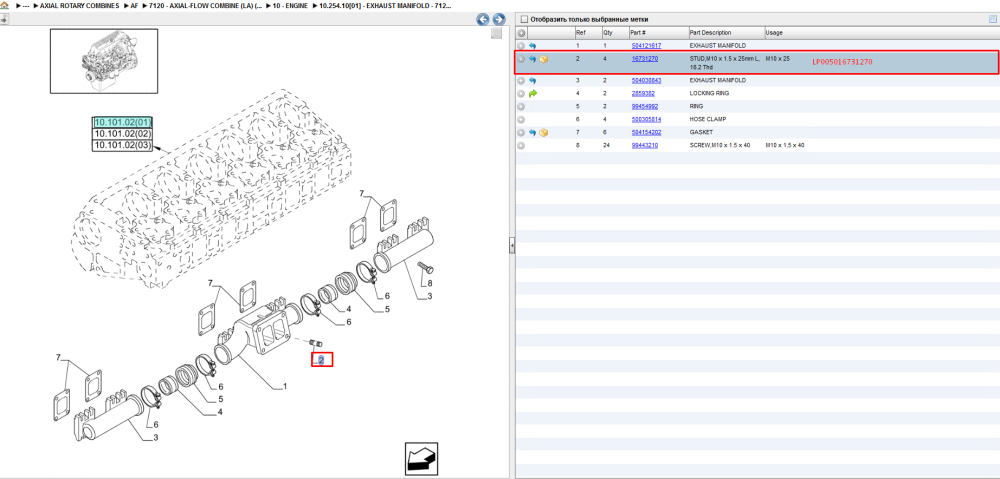Viewport: 1000px width, 479px height.
Task: Click the blue arrow icon in the STUD row
Action: (x=533, y=59)
